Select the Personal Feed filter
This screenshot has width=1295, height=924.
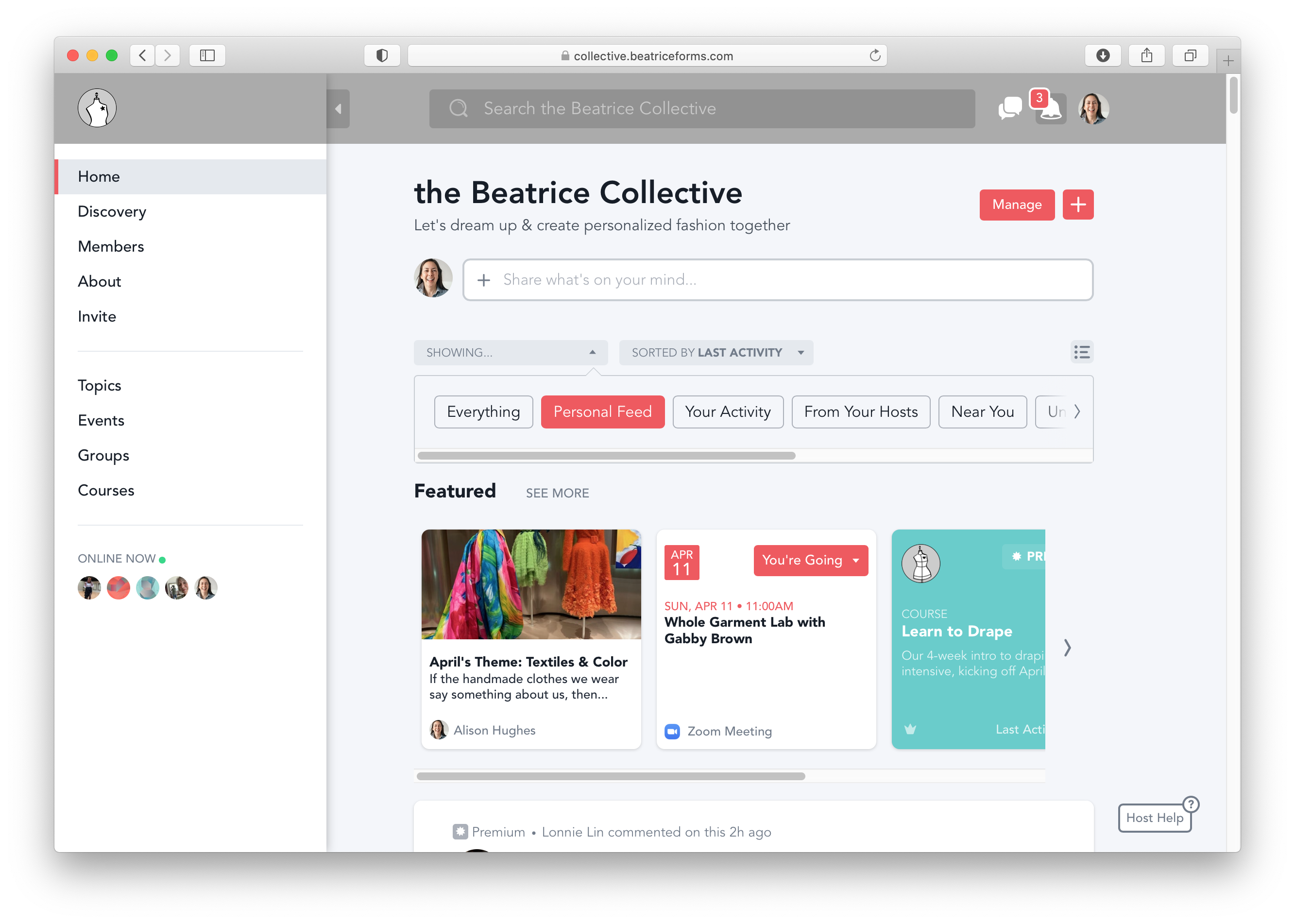[602, 412]
